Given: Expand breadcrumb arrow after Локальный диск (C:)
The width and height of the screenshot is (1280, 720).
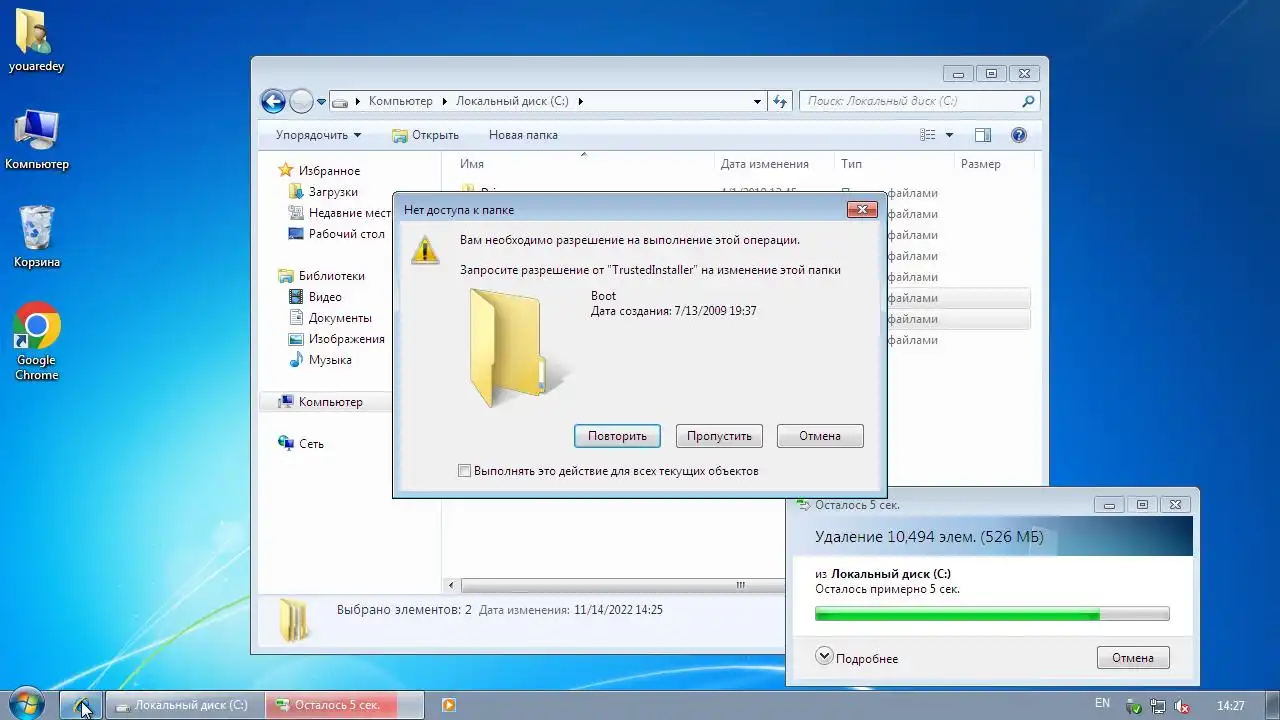Looking at the screenshot, I should [580, 101].
